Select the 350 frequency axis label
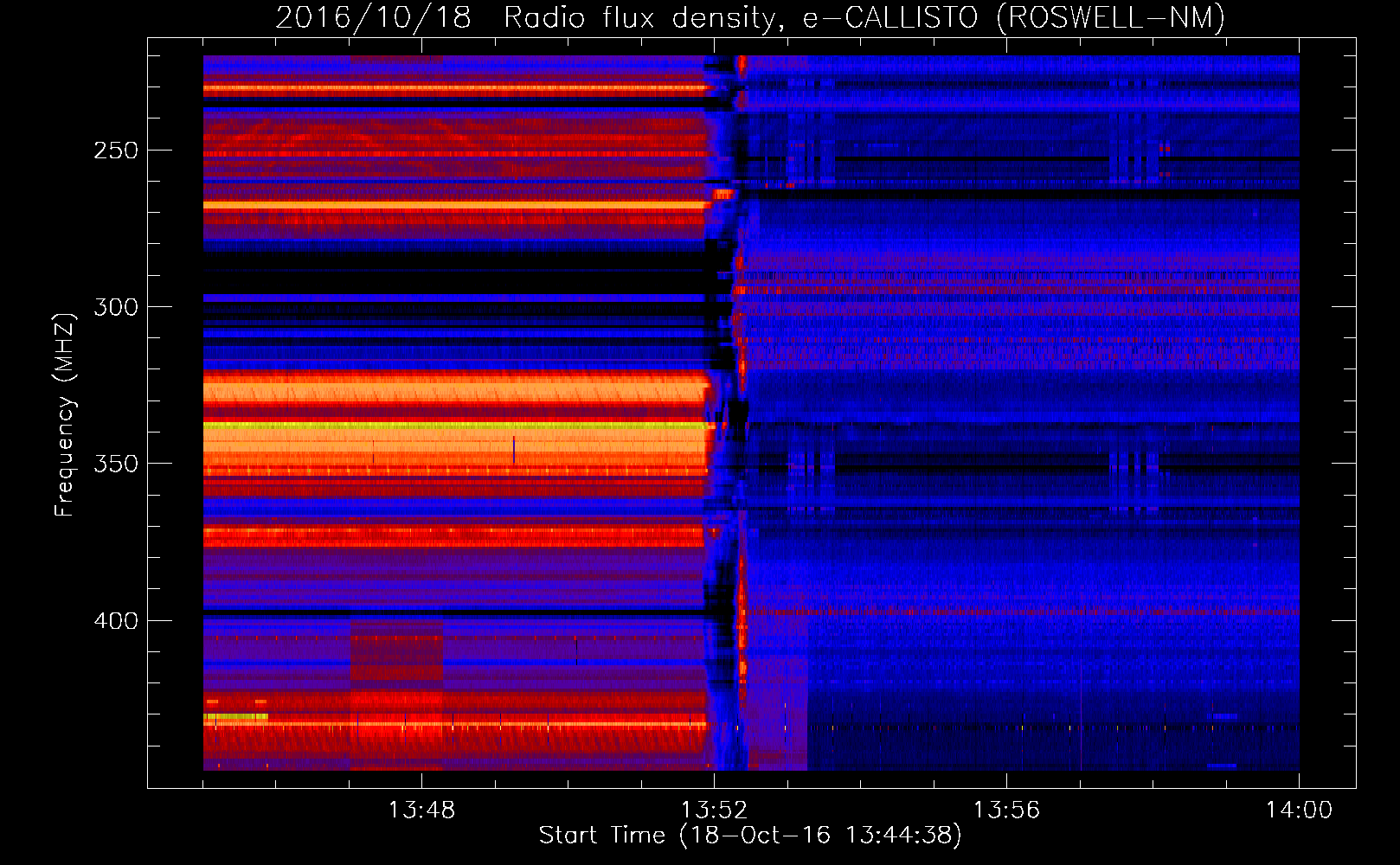1400x865 pixels. pyautogui.click(x=116, y=464)
